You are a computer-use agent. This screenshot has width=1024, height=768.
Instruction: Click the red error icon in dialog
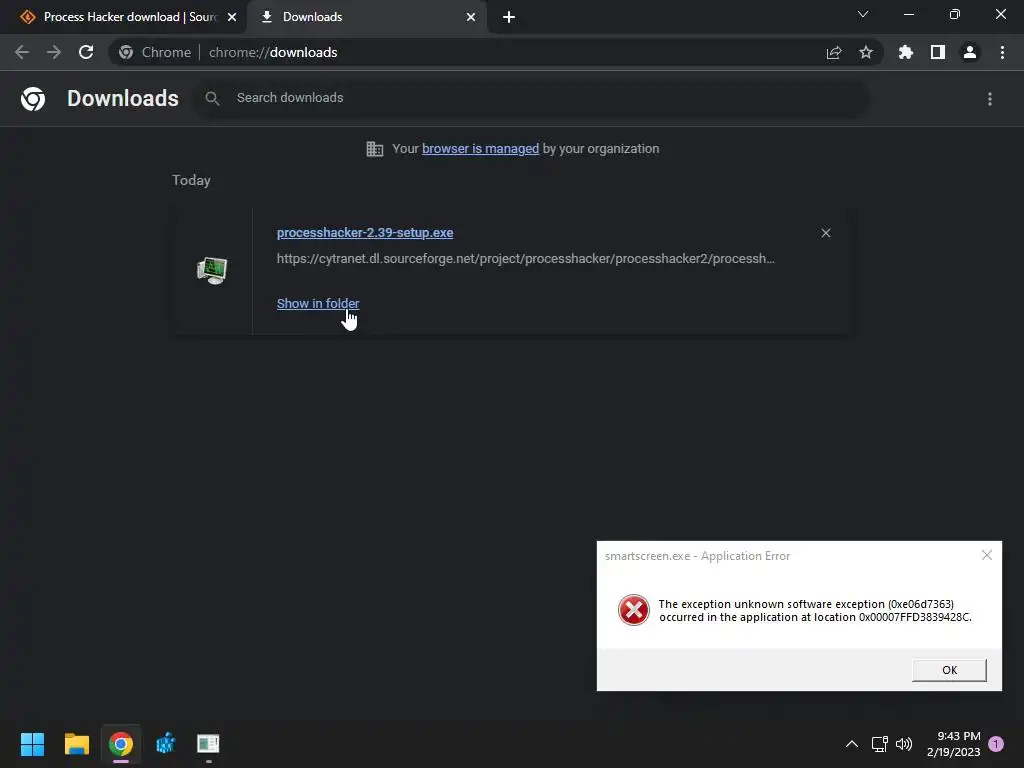pyautogui.click(x=633, y=610)
